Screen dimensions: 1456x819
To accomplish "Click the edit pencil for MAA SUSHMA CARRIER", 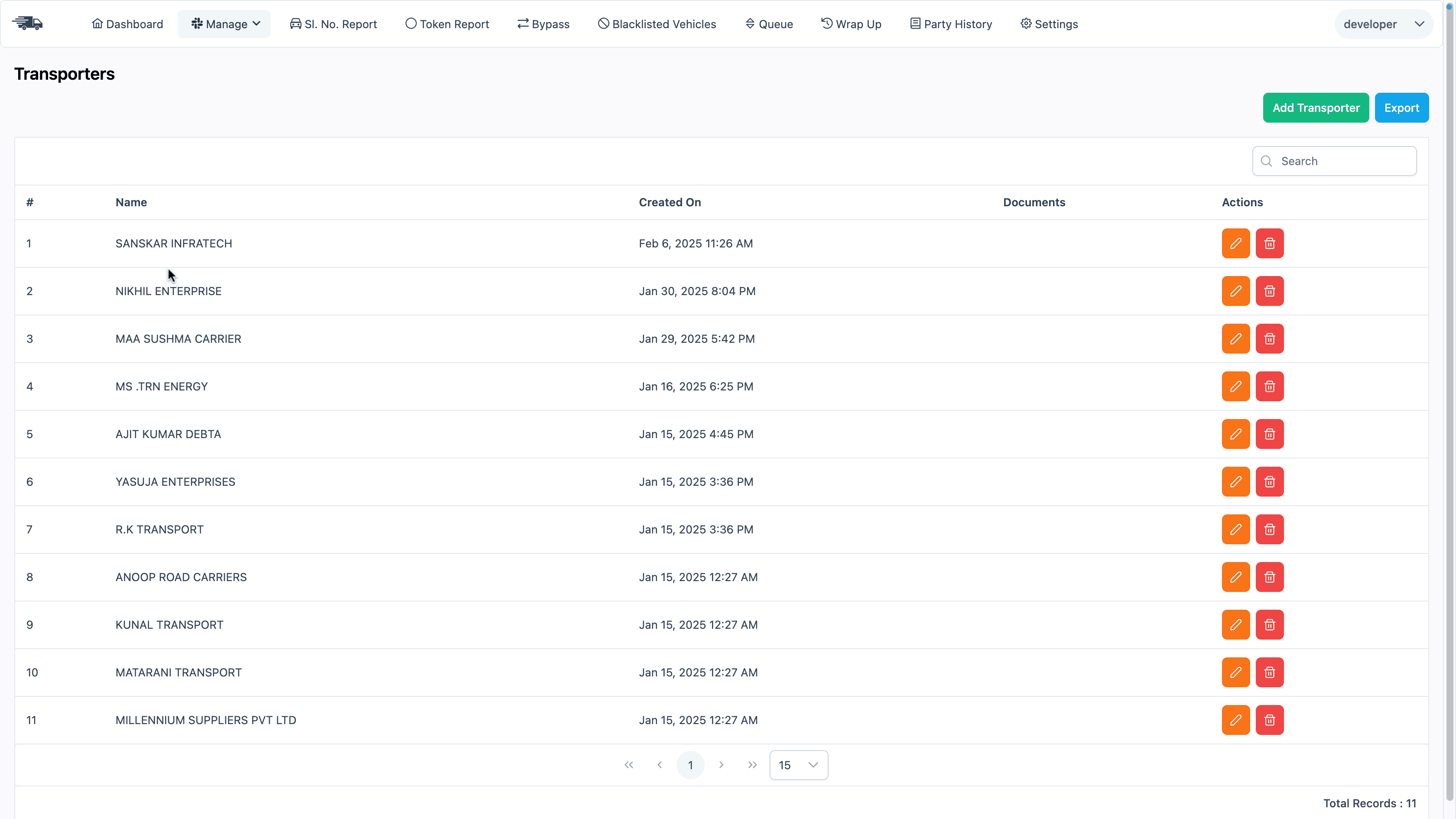I will [x=1235, y=338].
